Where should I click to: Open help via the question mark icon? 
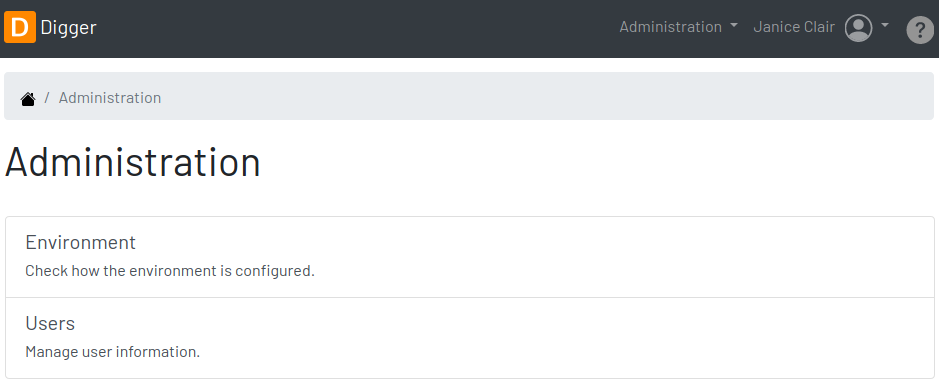[x=920, y=30]
